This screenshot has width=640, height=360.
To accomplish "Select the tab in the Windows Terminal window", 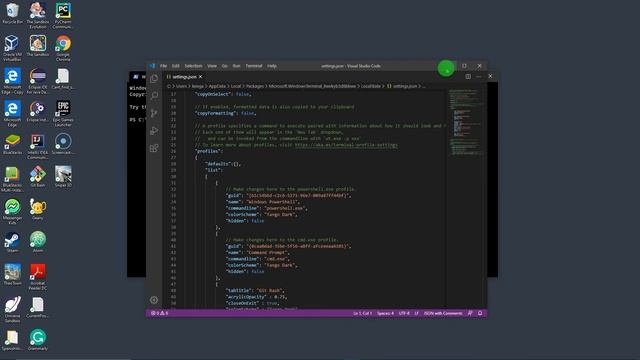I will tap(138, 77).
